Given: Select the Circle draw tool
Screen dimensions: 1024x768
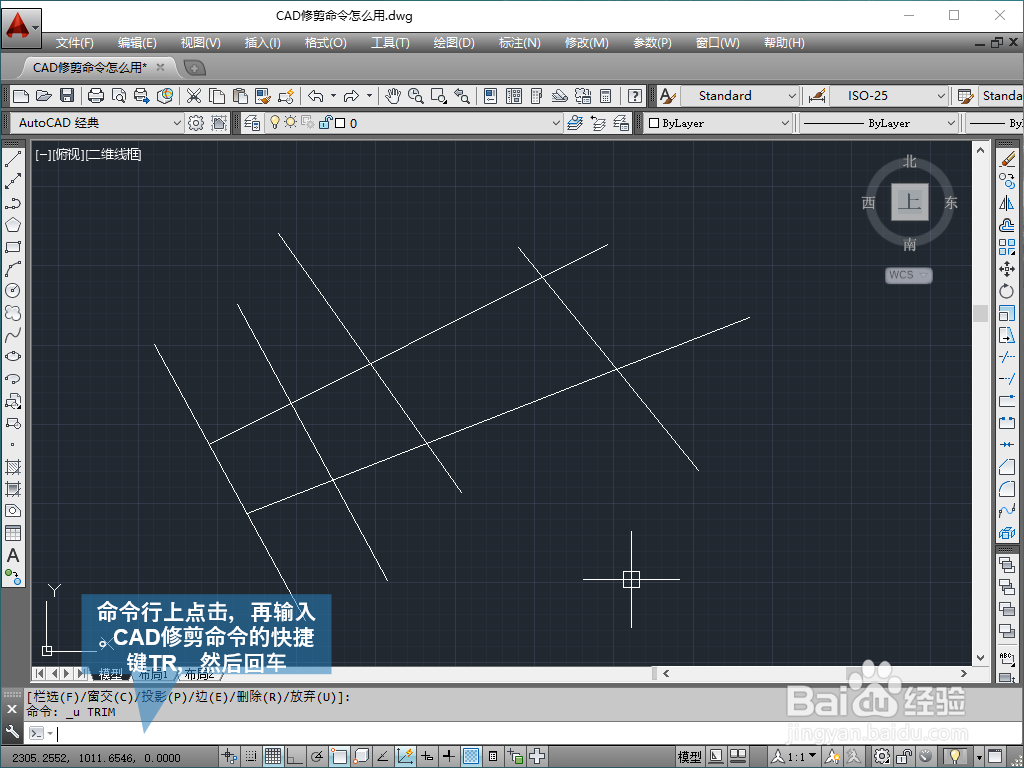Looking at the screenshot, I should tap(12, 291).
